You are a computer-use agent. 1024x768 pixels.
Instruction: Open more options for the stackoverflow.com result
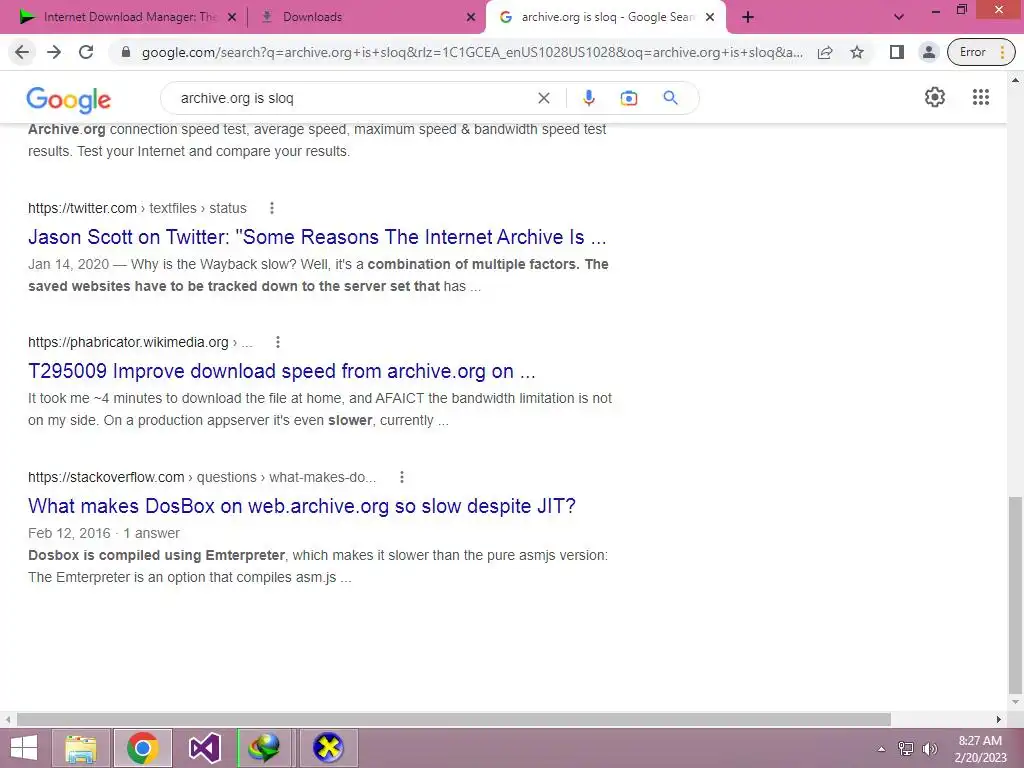402,477
